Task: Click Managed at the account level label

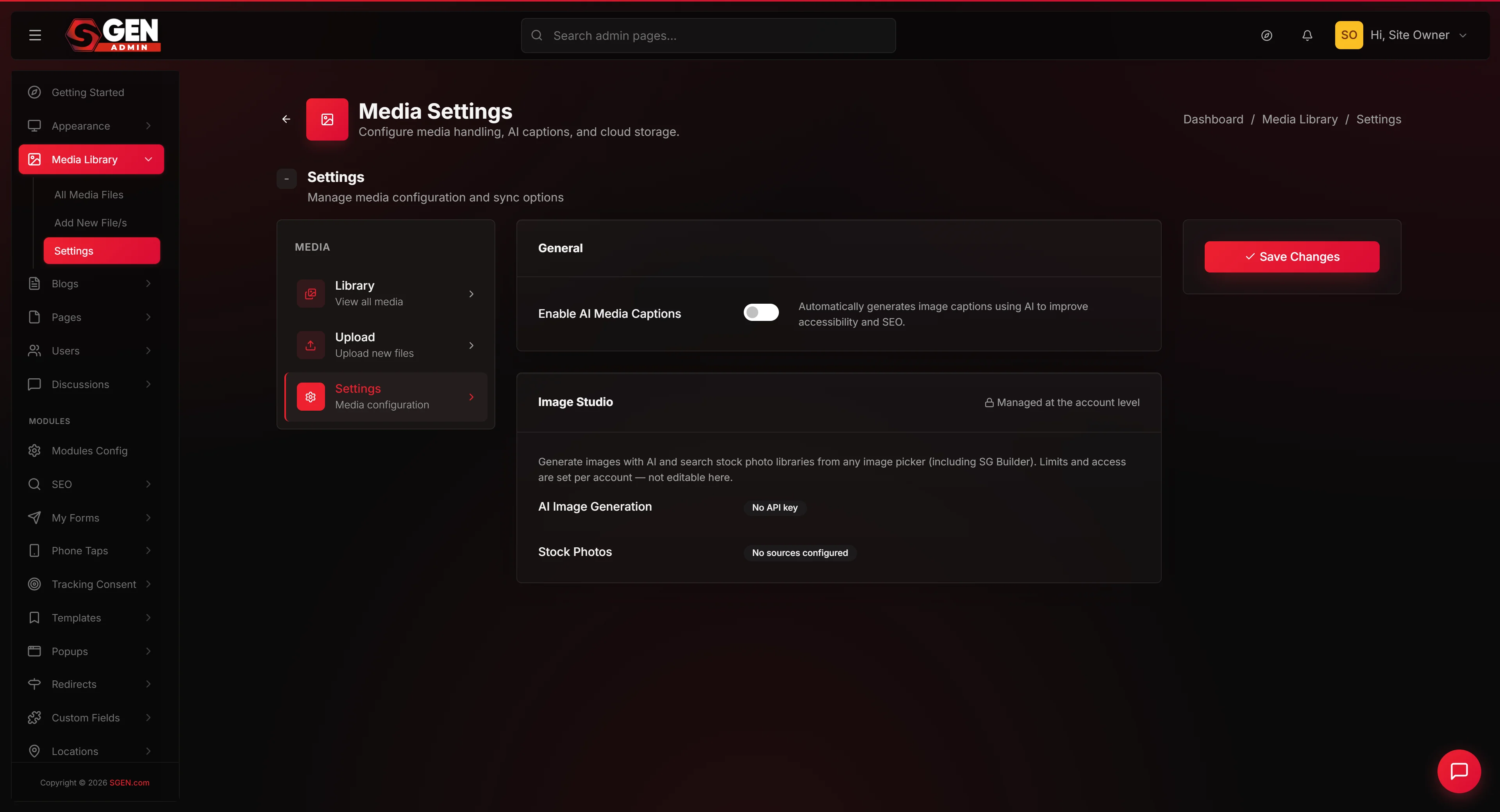Action: 1062,402
